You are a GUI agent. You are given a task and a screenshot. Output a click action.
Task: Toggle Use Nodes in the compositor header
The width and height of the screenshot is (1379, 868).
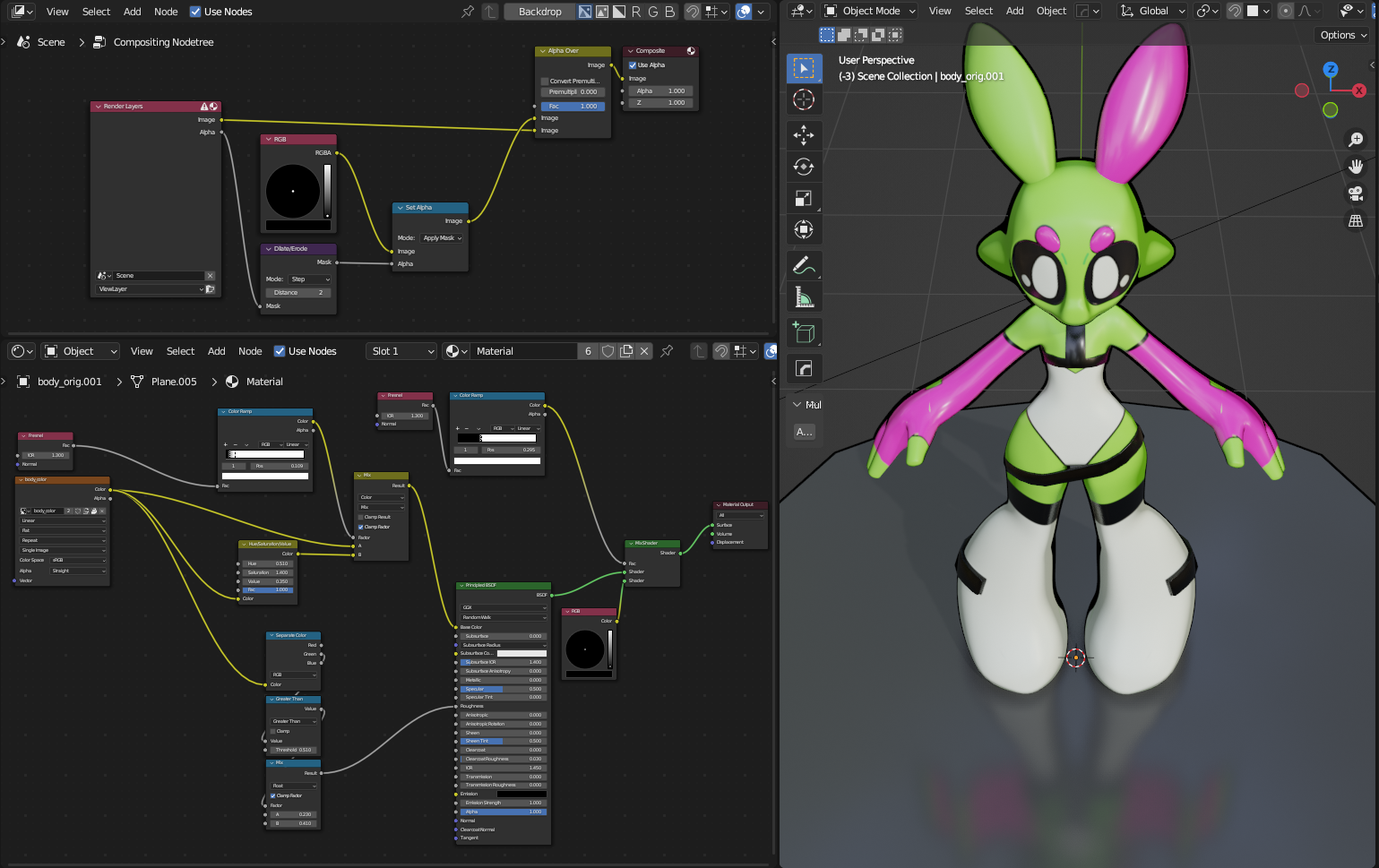point(220,12)
